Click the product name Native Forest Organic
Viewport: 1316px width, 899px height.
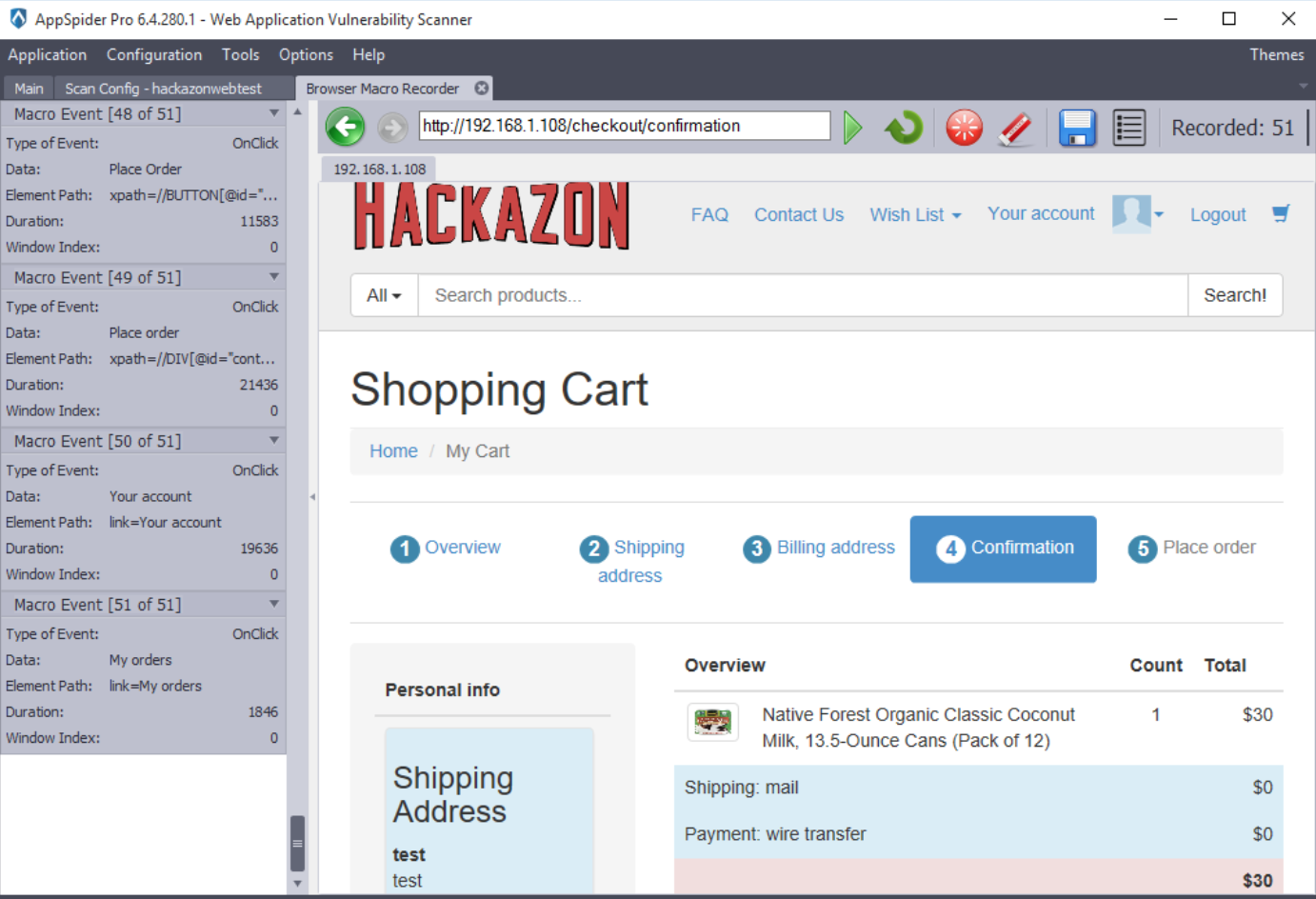click(919, 728)
